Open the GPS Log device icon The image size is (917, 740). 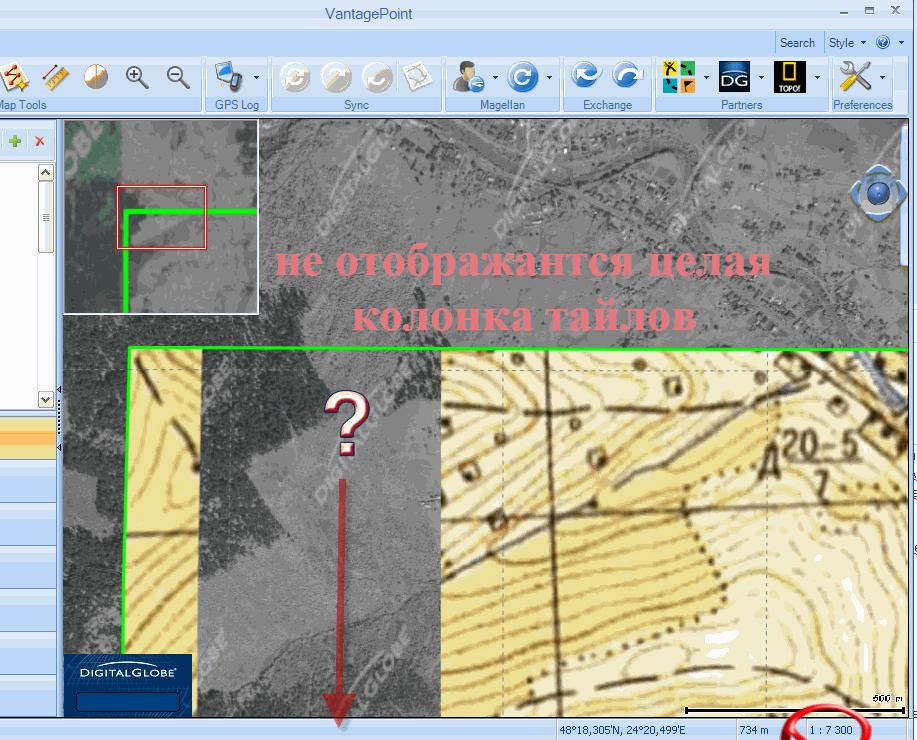pos(228,77)
